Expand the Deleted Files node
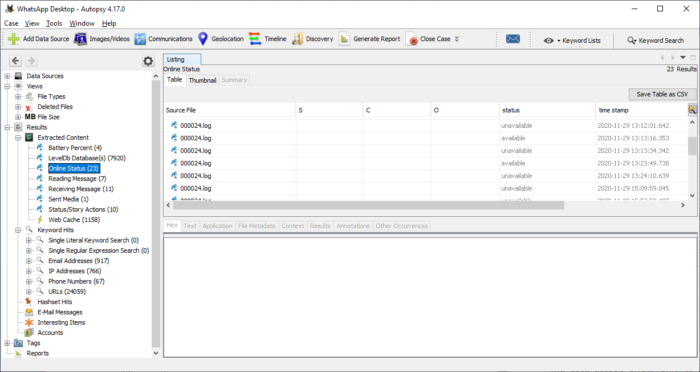Screen dimensions: 700x372 [18, 107]
